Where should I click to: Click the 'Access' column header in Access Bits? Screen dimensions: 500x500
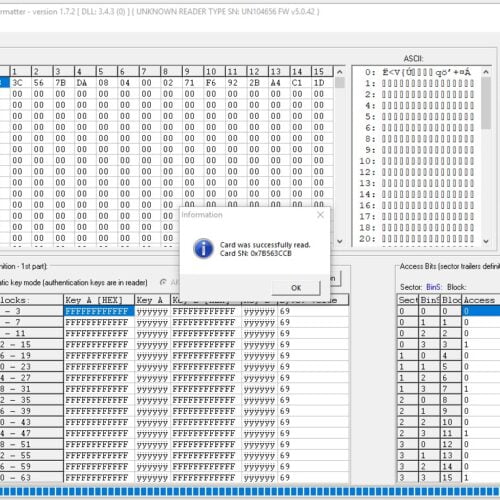[481, 300]
